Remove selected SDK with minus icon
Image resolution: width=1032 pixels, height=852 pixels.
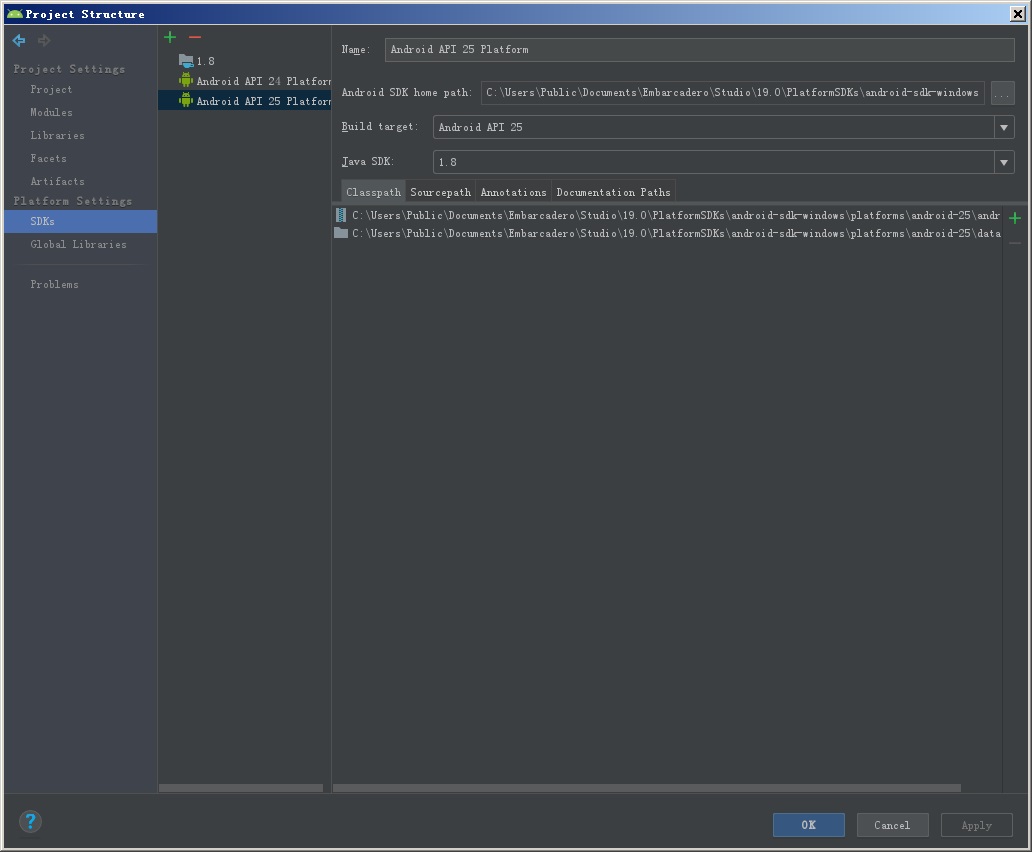195,37
